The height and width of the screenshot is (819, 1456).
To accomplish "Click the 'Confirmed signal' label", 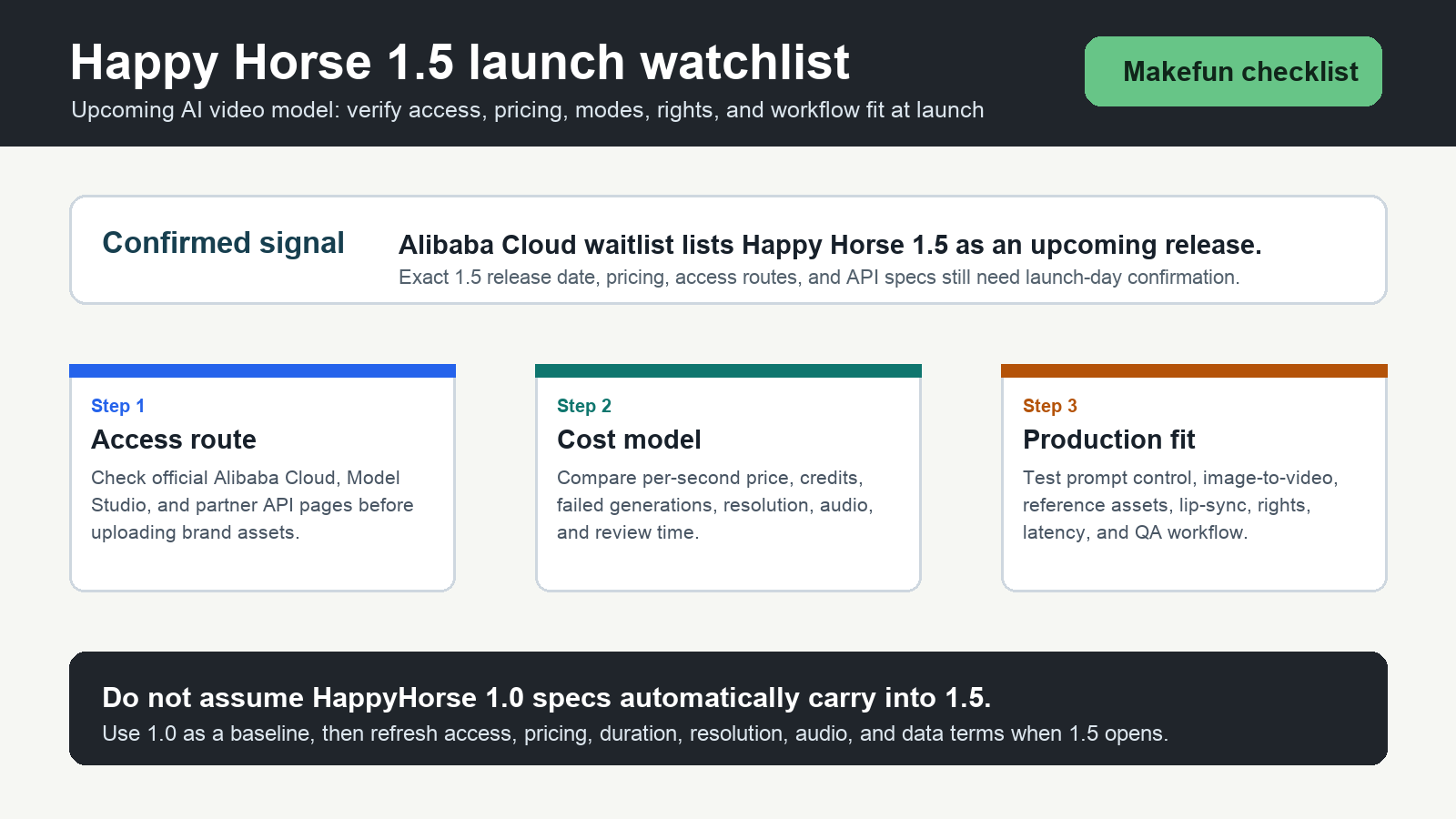I will coord(223,243).
